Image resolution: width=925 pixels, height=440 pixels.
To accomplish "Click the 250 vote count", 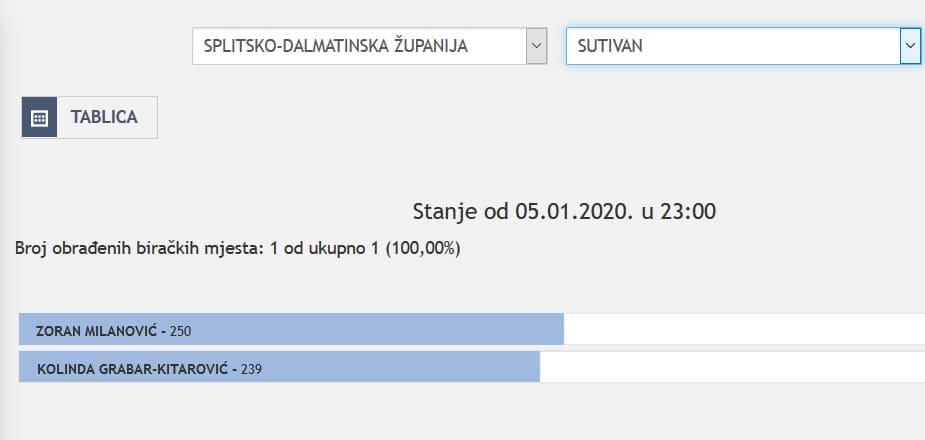I will pos(183,330).
